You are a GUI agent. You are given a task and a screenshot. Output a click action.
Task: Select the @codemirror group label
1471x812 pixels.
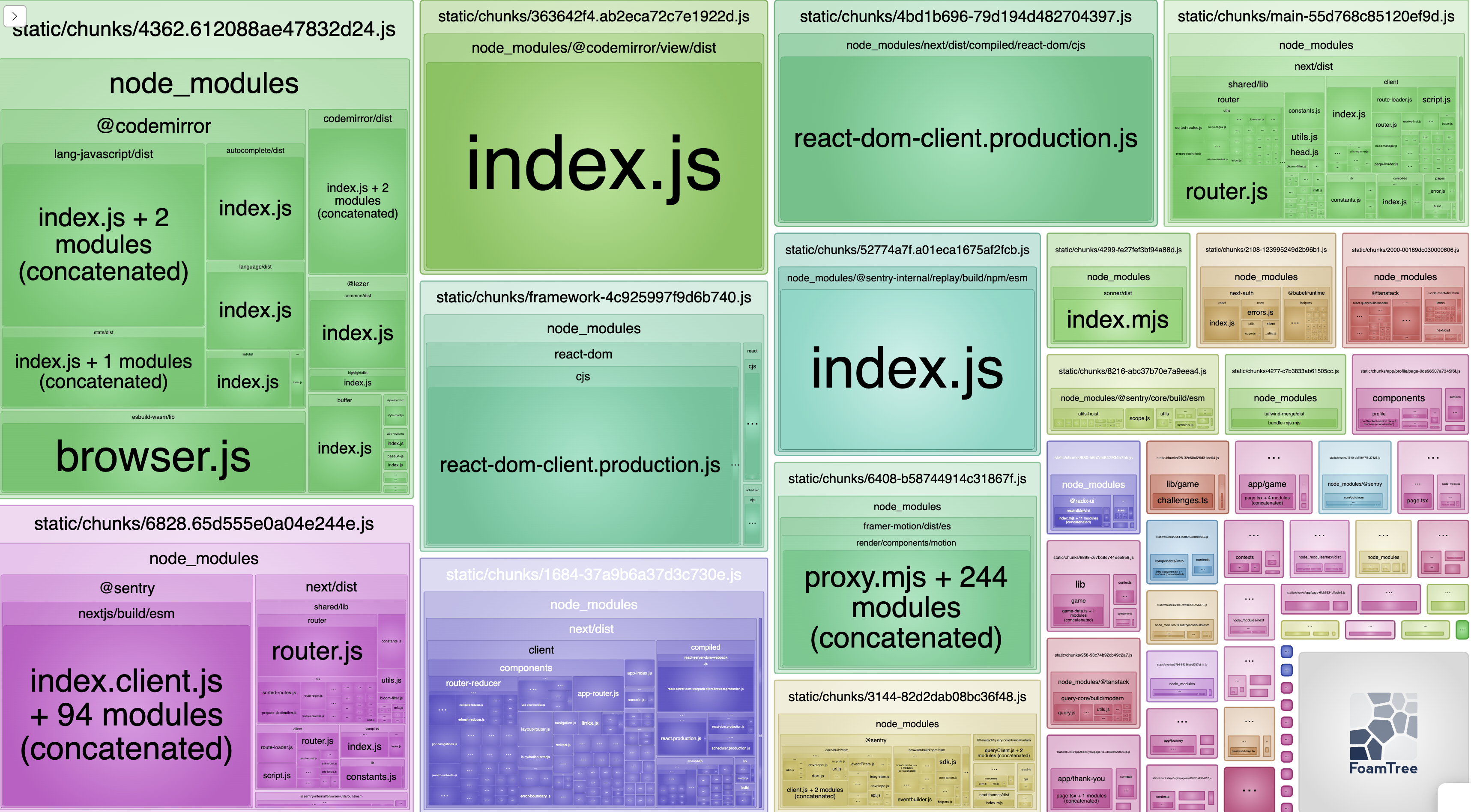(x=154, y=125)
